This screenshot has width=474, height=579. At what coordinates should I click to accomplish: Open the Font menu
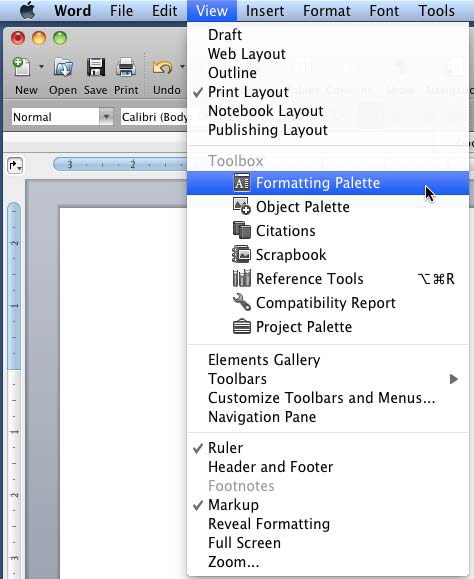384,10
